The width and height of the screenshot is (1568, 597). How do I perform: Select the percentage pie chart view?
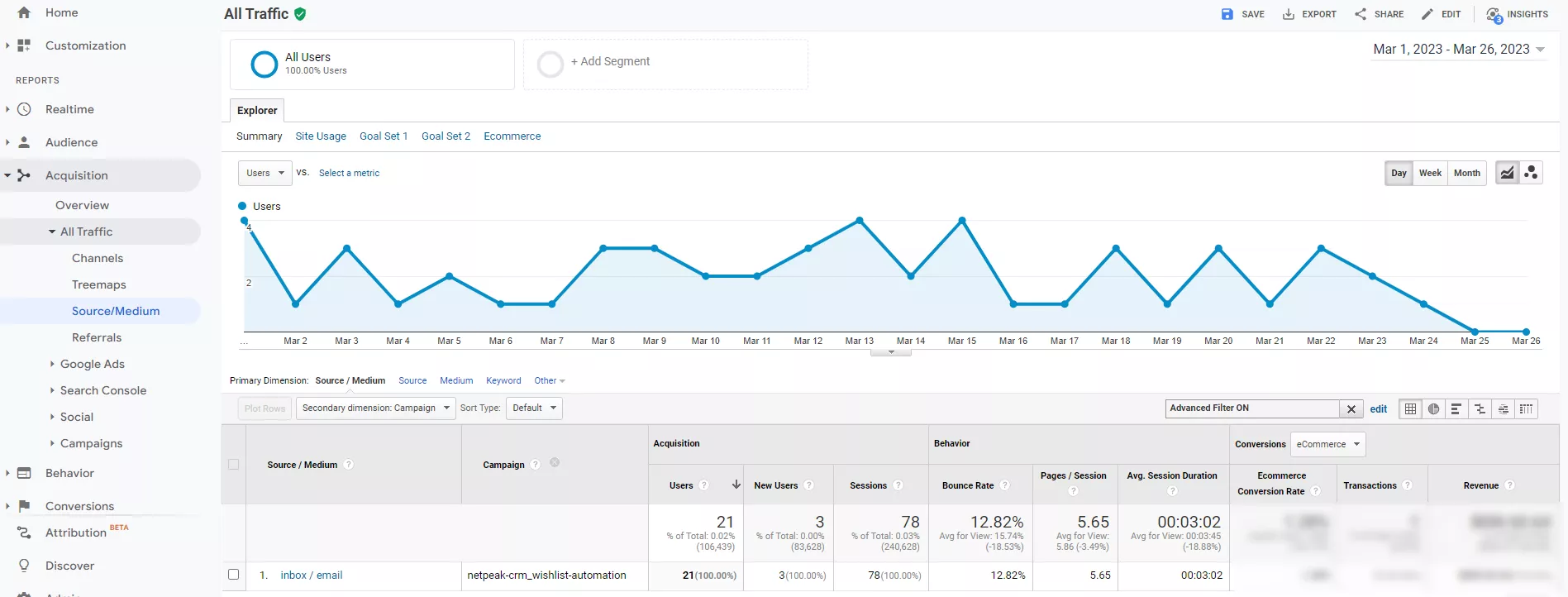click(1433, 408)
